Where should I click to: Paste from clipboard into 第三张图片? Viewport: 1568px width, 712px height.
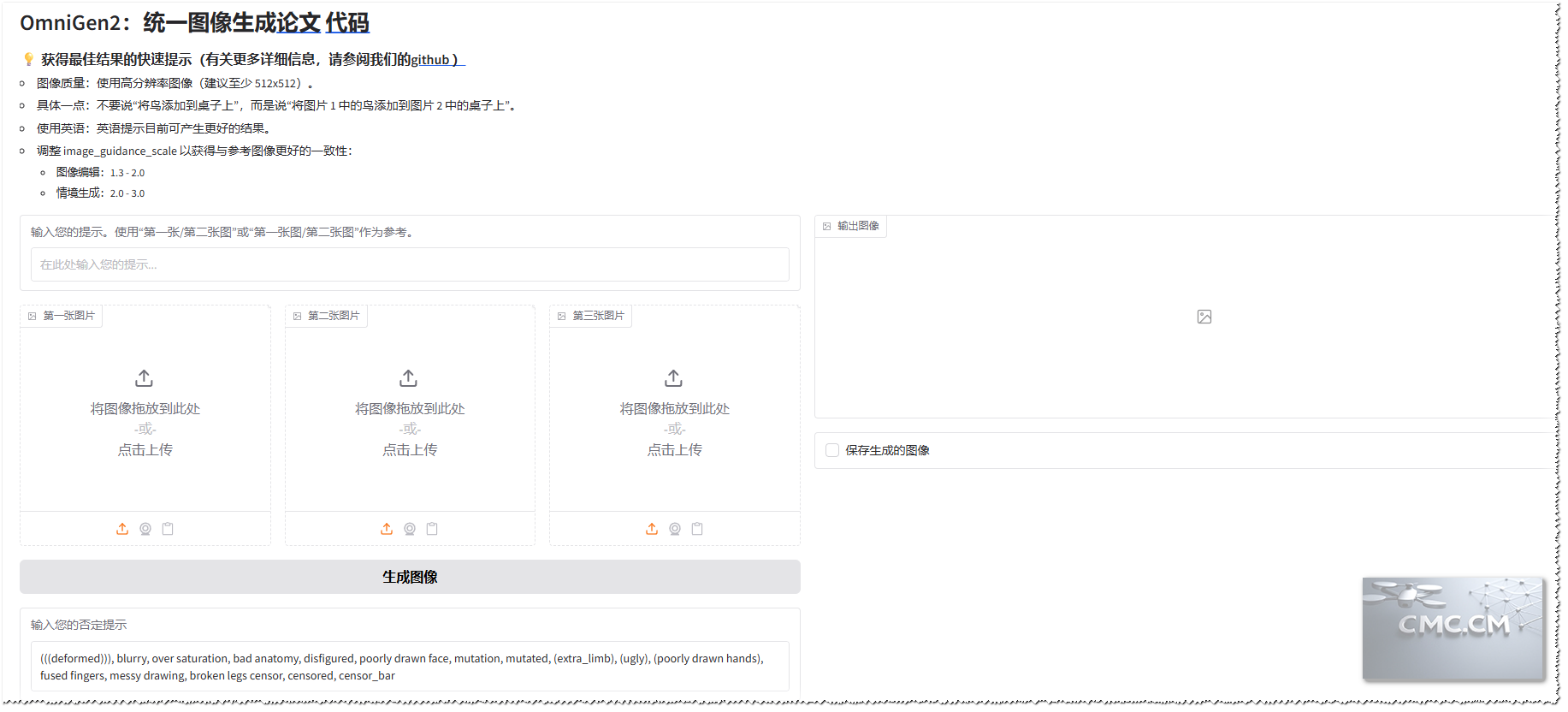[697, 529]
